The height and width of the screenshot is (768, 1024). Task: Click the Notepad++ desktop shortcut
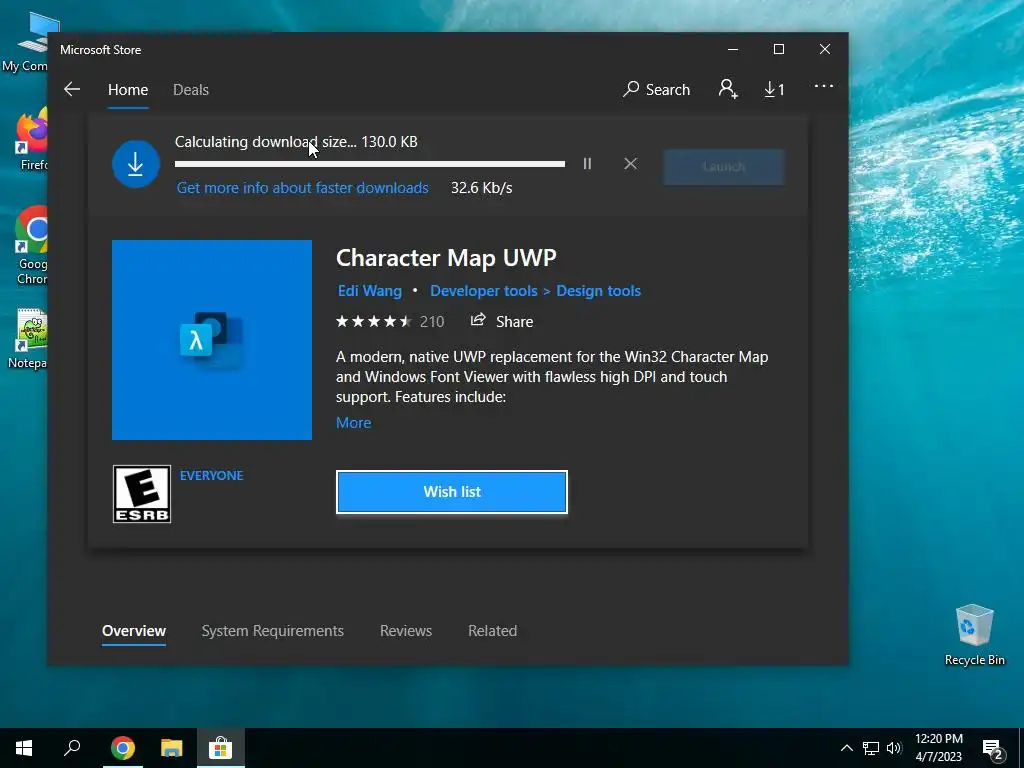click(x=29, y=338)
